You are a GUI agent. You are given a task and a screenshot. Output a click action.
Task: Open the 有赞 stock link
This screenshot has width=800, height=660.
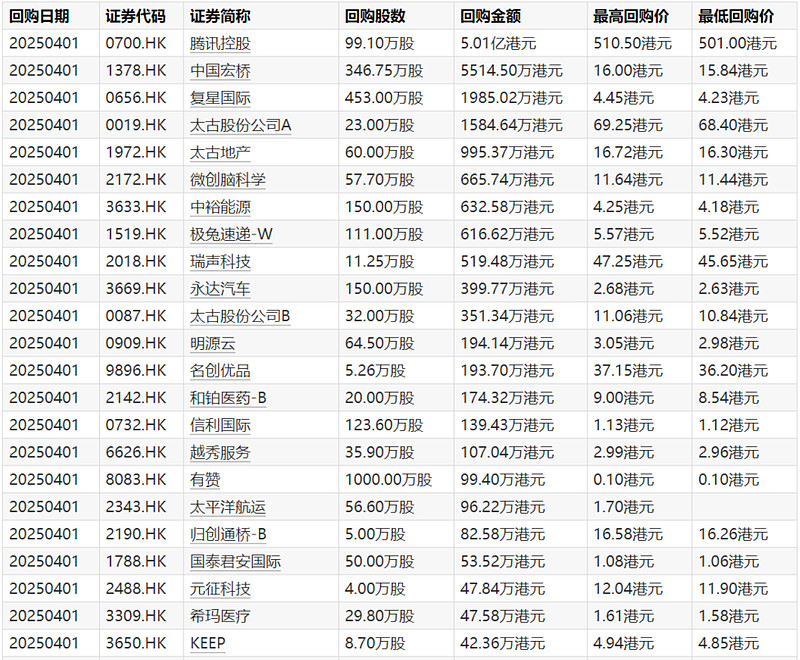point(205,480)
